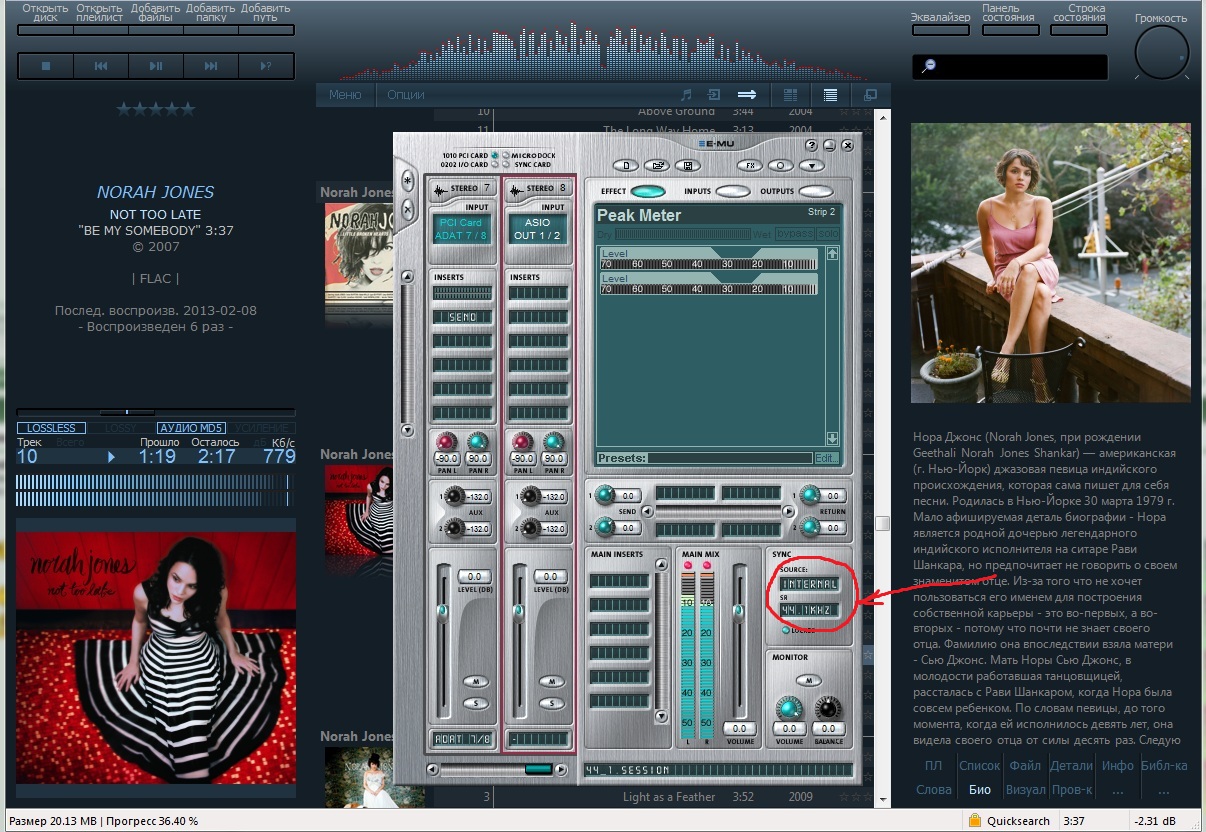Viewport: 1206px width, 832px height.
Task: Skip to the previous track
Action: click(101, 66)
